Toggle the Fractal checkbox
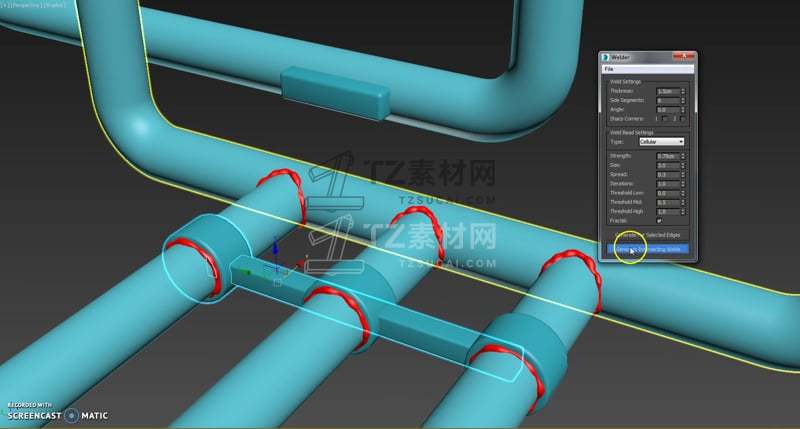 click(659, 221)
